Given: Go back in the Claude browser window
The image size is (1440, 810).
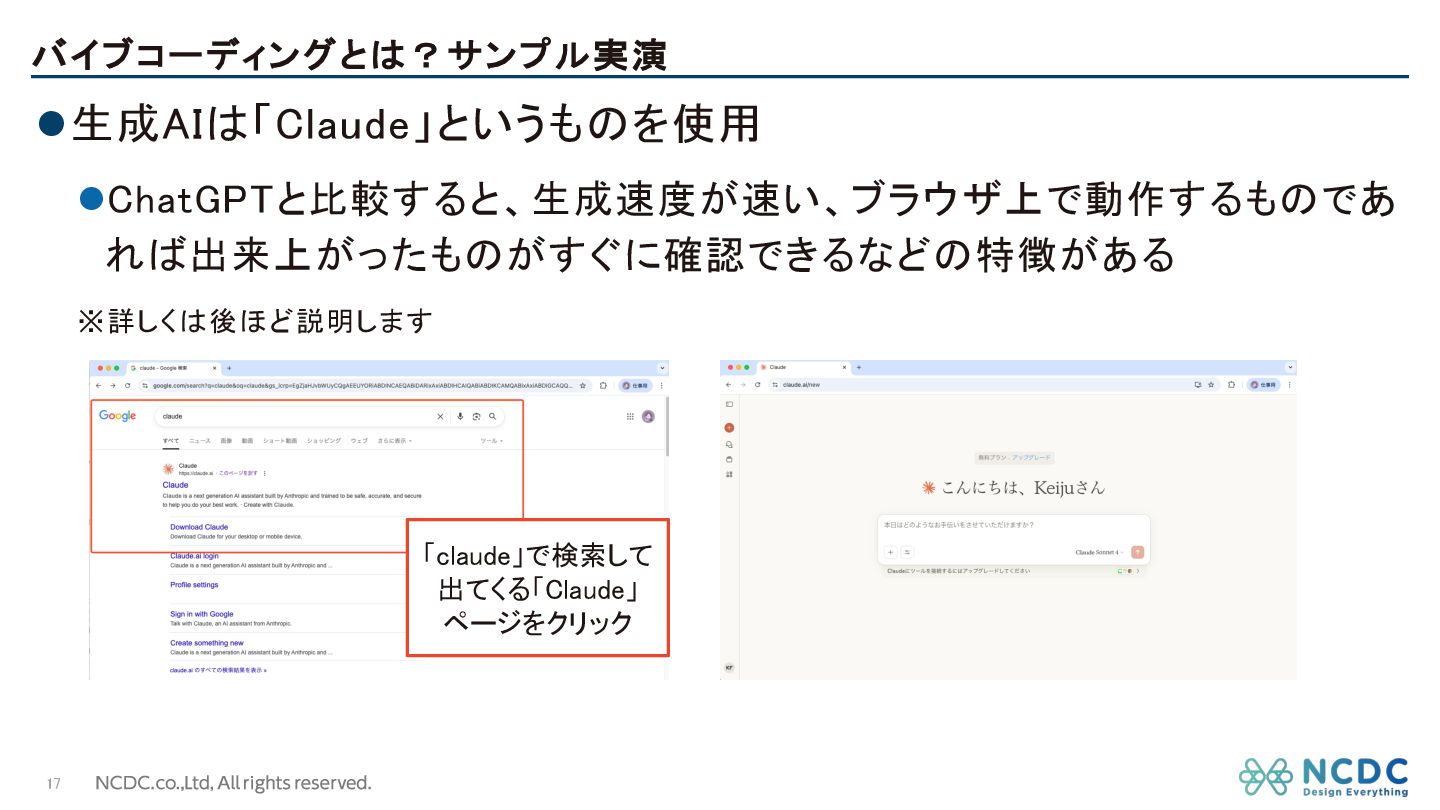Looking at the screenshot, I should pyautogui.click(x=729, y=384).
